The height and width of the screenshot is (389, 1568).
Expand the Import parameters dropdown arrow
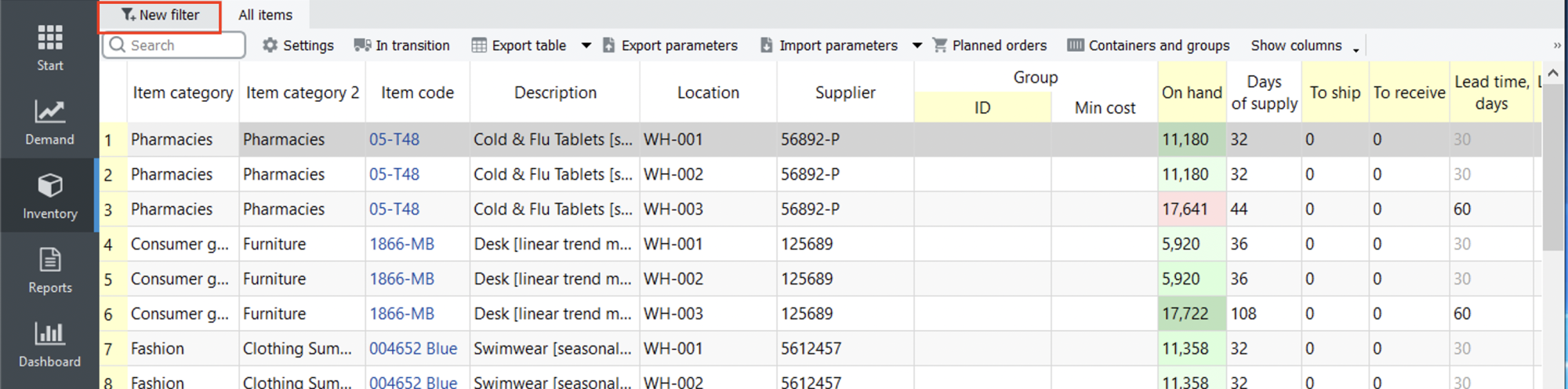click(917, 45)
